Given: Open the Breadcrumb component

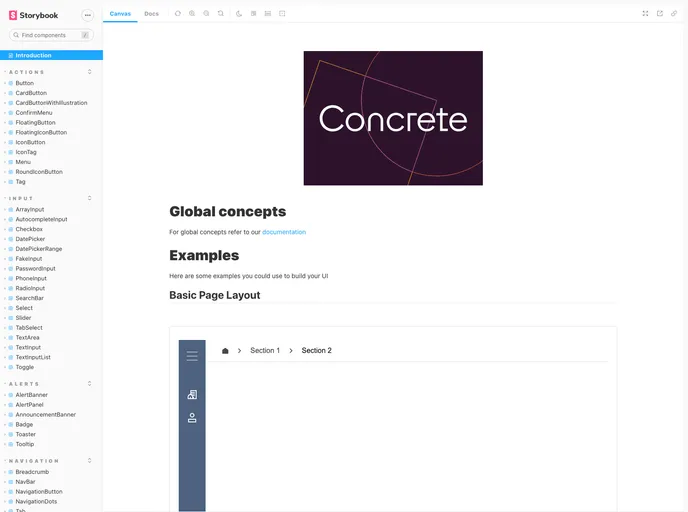Looking at the screenshot, I should [32, 472].
